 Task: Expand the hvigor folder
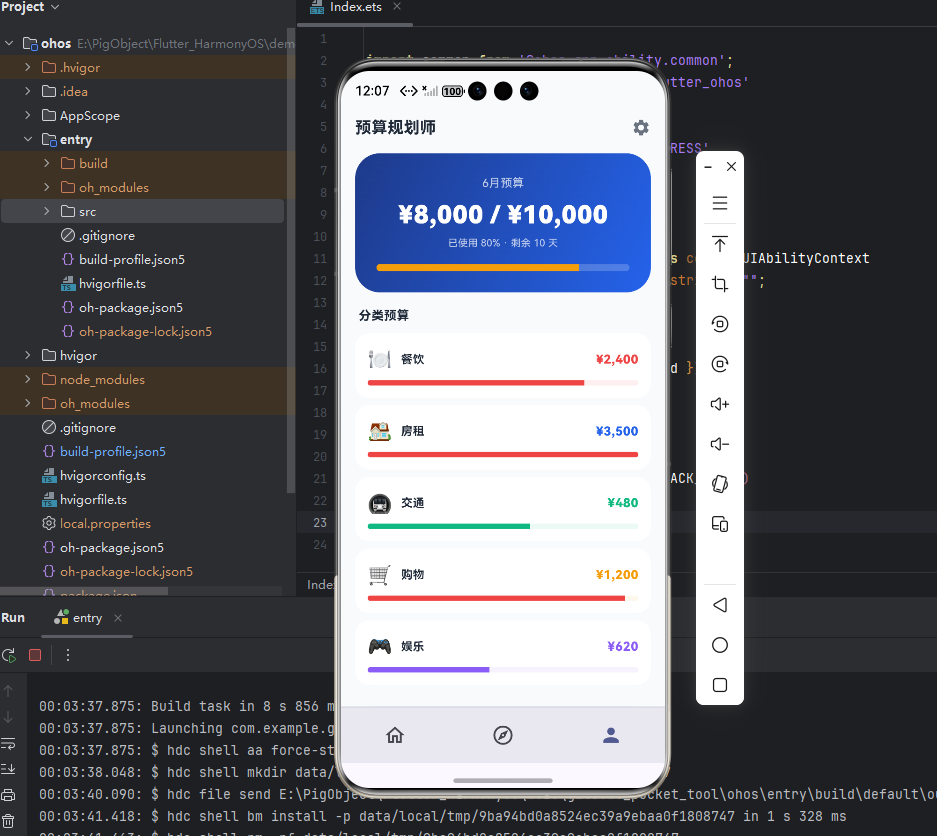coord(27,356)
